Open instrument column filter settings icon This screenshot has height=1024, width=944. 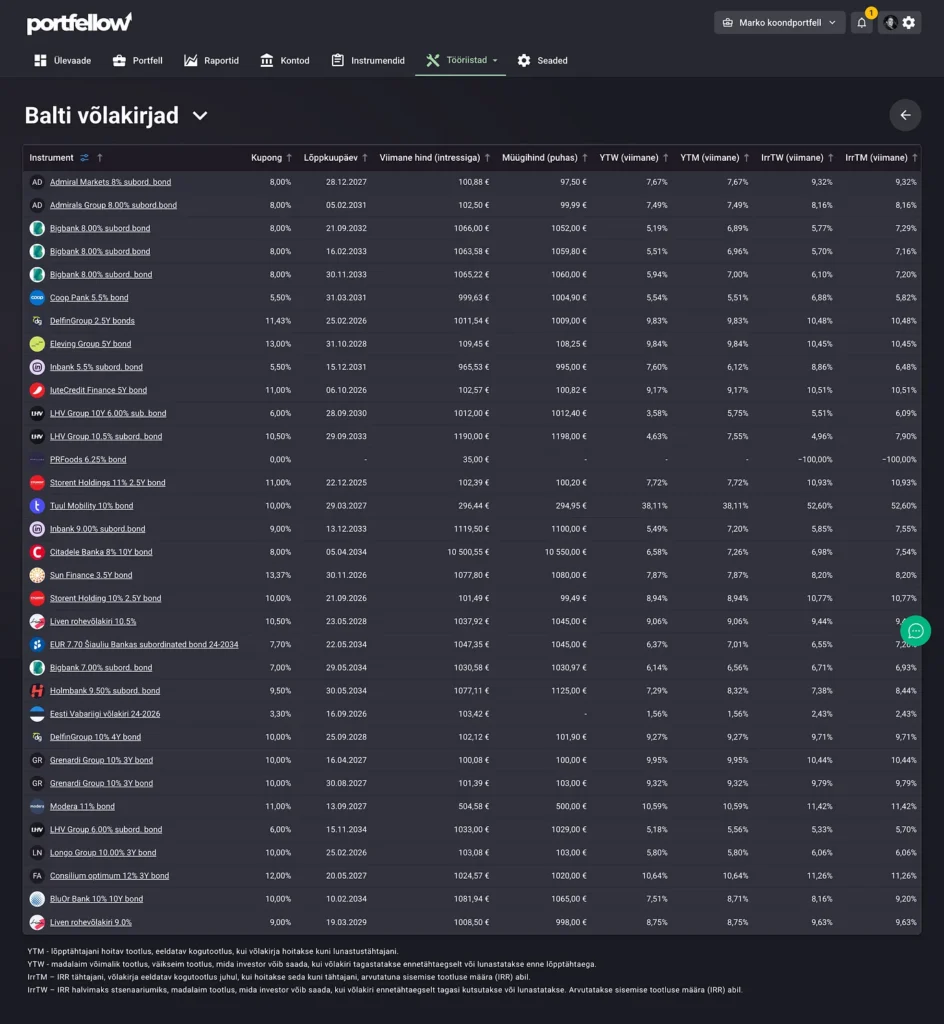84,157
